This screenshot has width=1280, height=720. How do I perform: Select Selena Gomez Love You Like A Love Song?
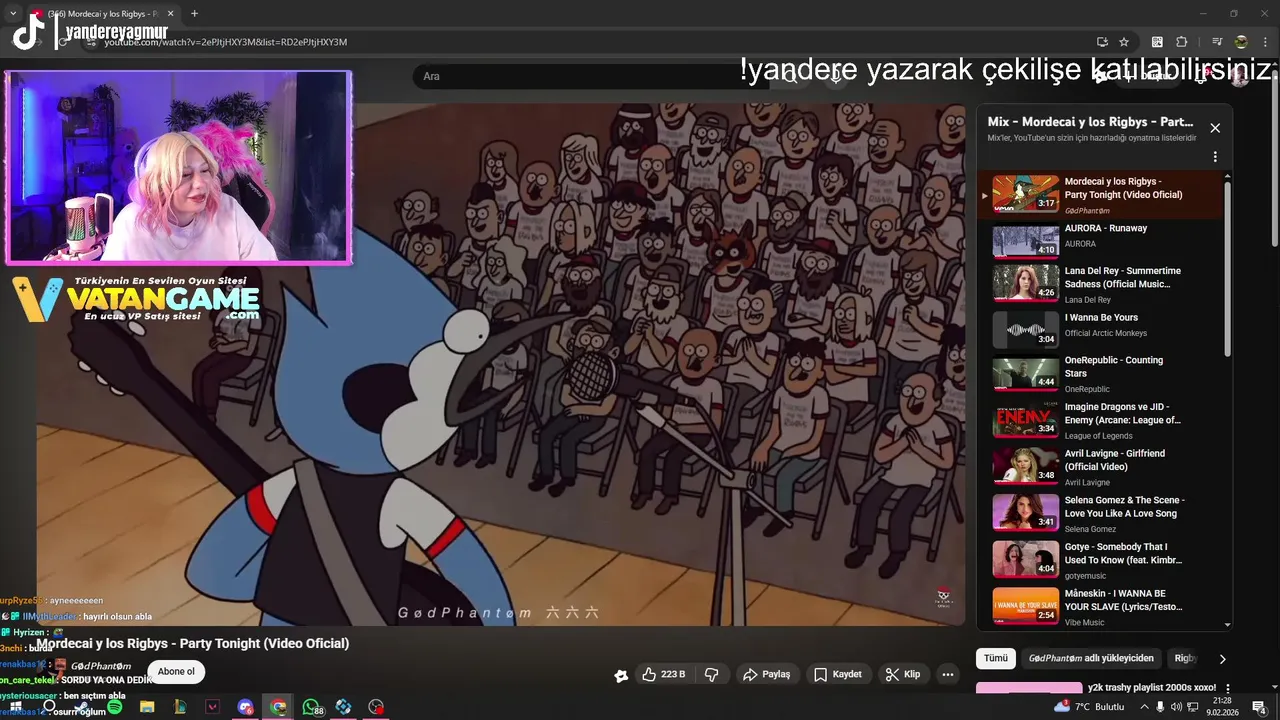click(1100, 514)
